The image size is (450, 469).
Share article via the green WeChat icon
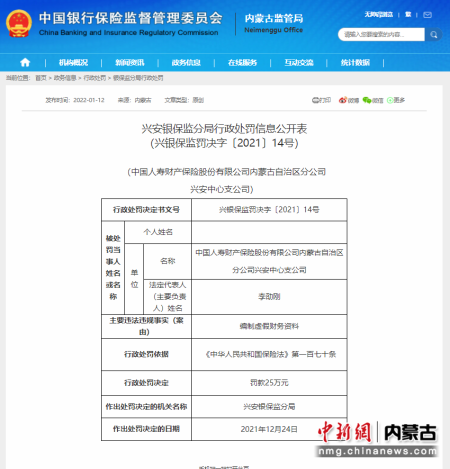367,100
